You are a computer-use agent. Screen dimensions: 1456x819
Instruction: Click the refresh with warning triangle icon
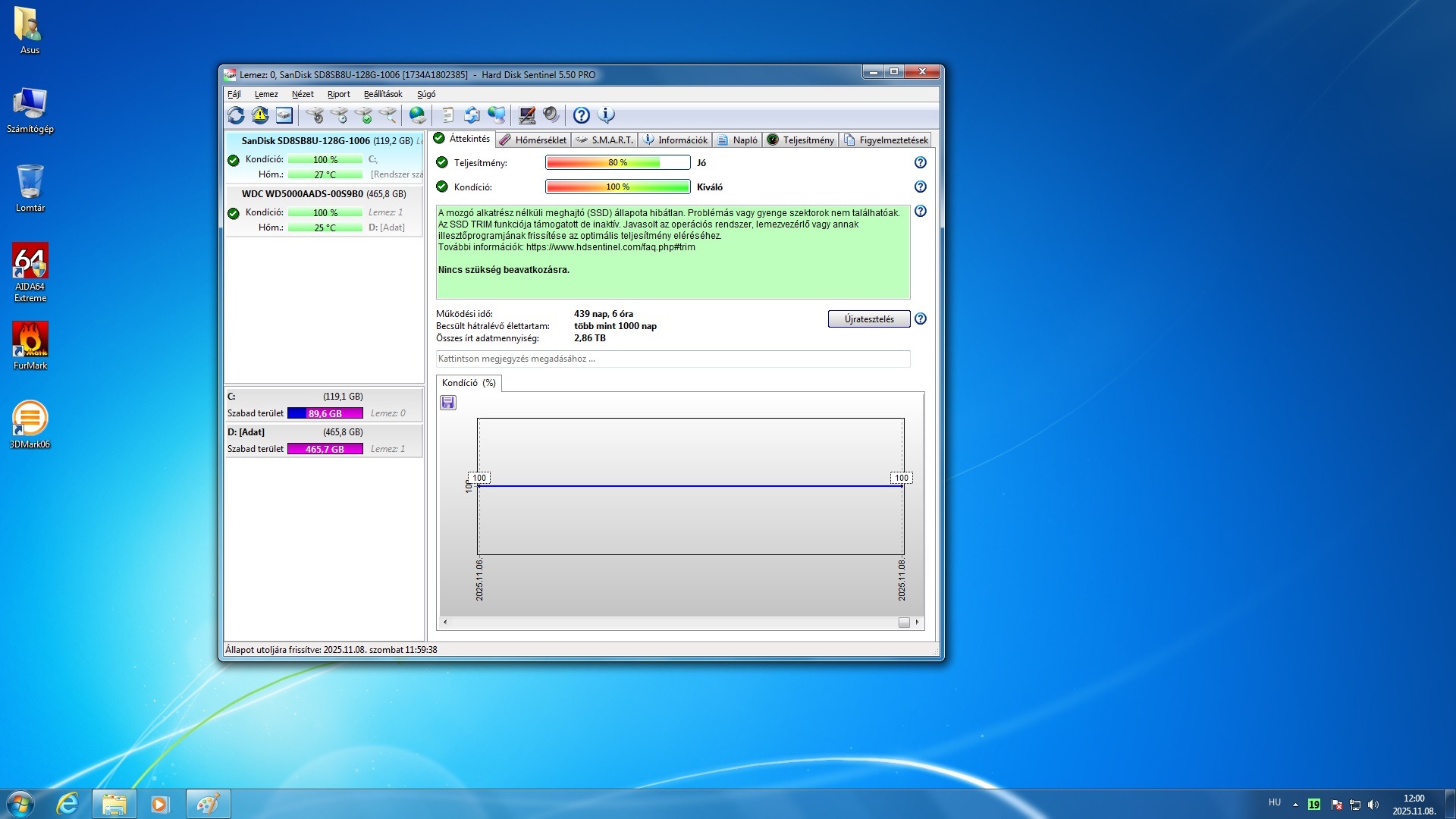point(260,115)
